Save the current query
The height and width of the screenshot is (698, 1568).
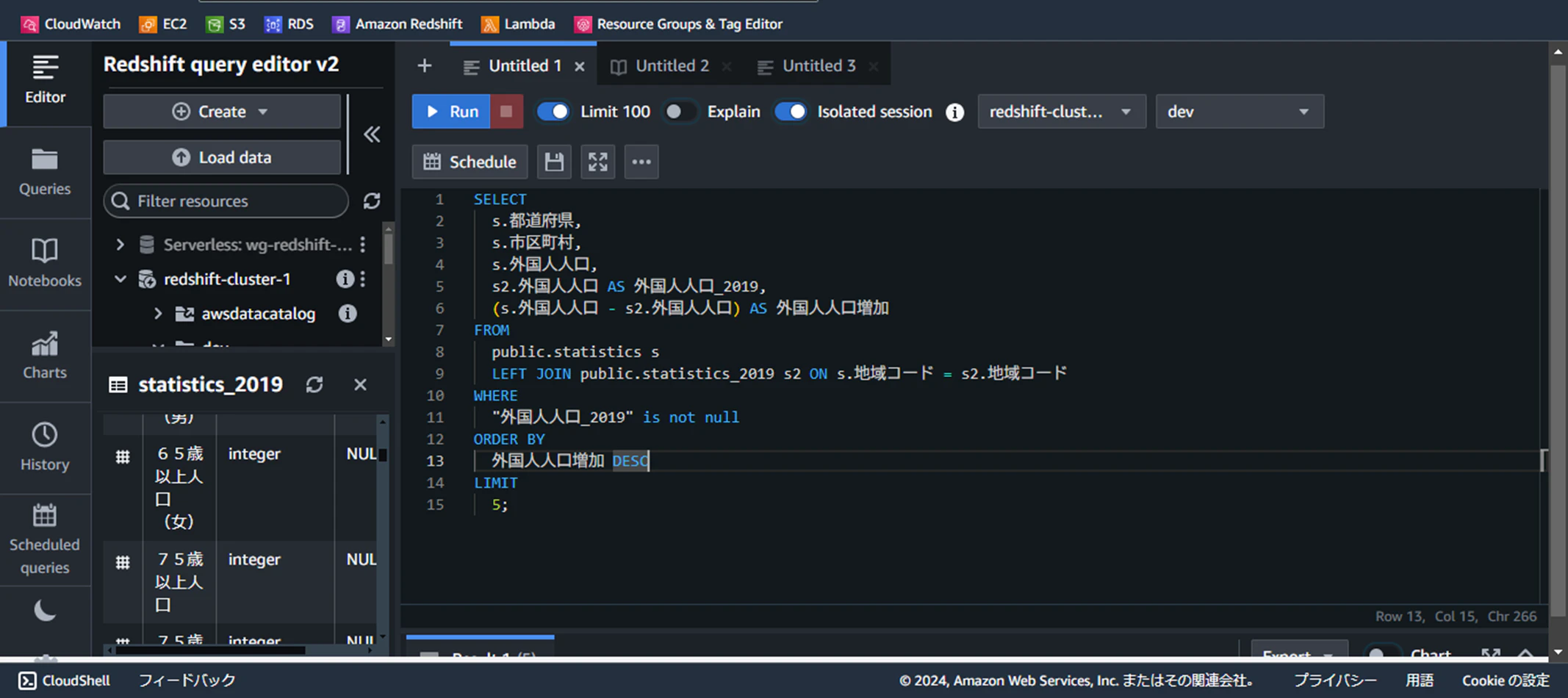554,162
